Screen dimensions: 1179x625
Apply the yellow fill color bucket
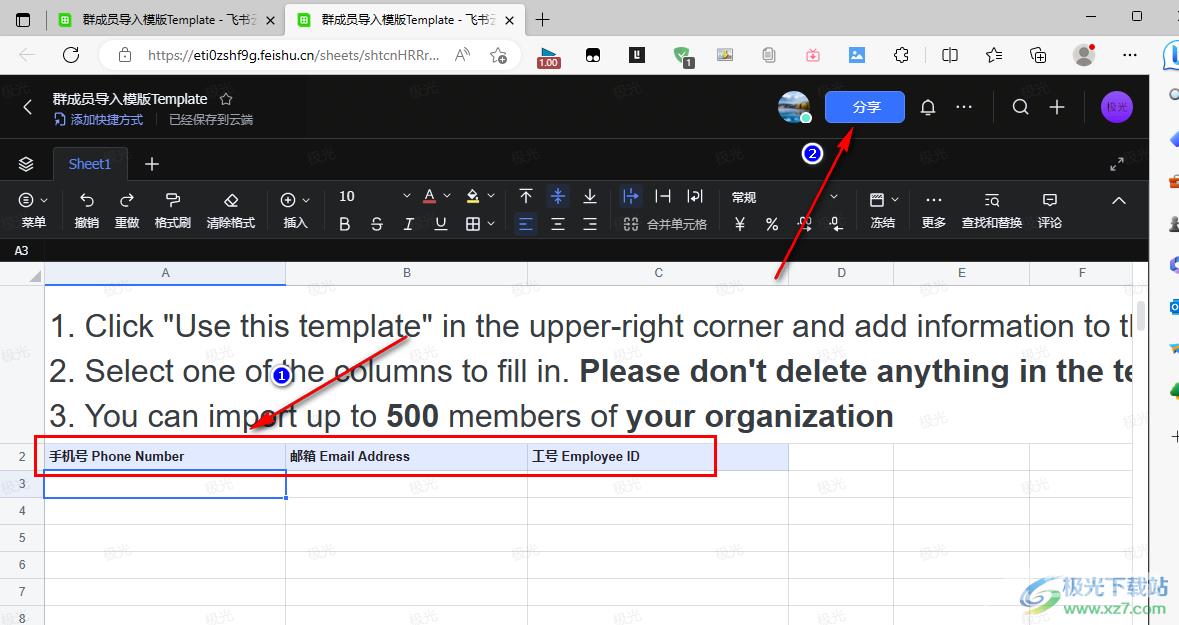473,196
